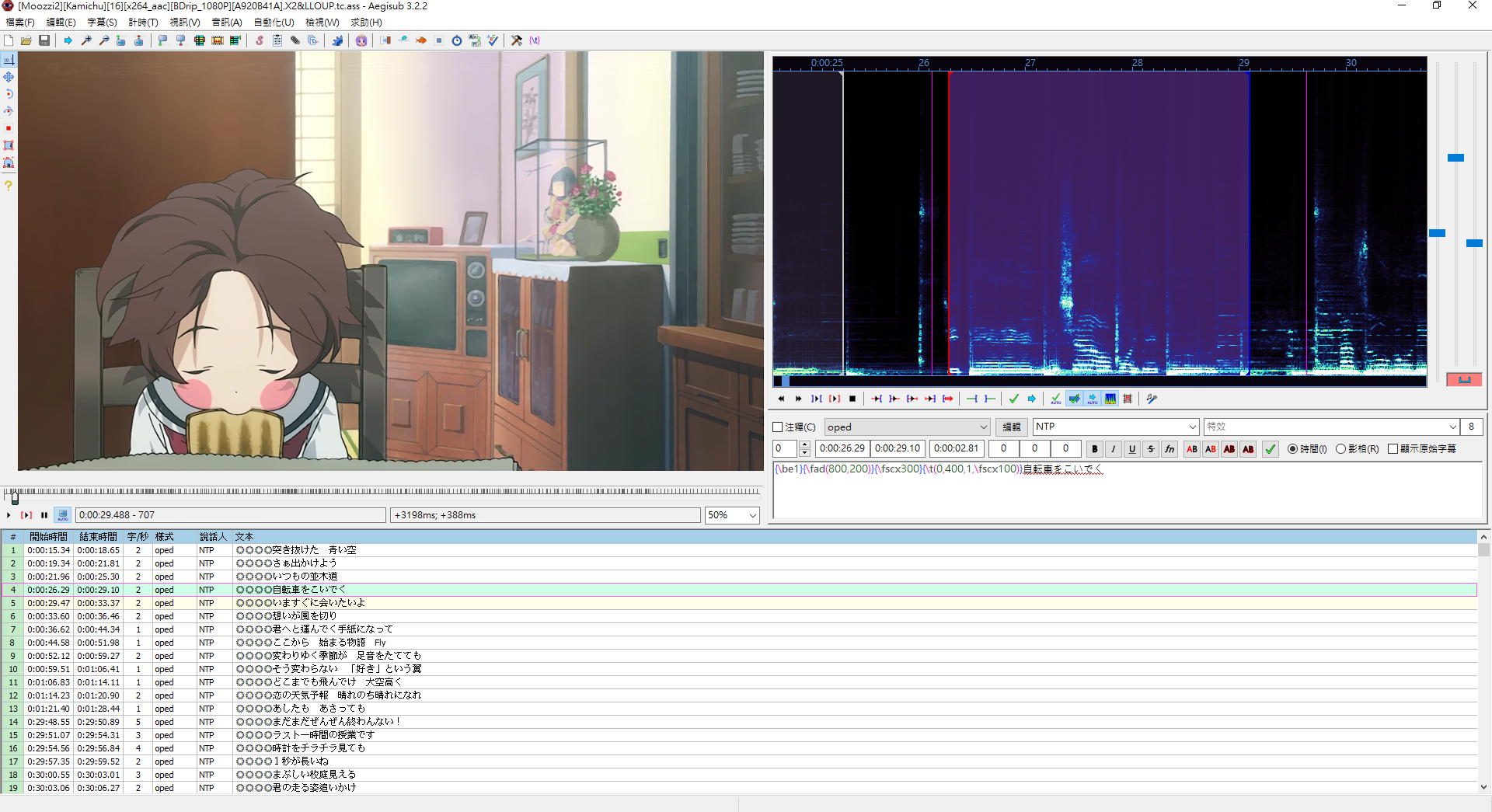Click the video Zoom In magnifier icon

86,40
